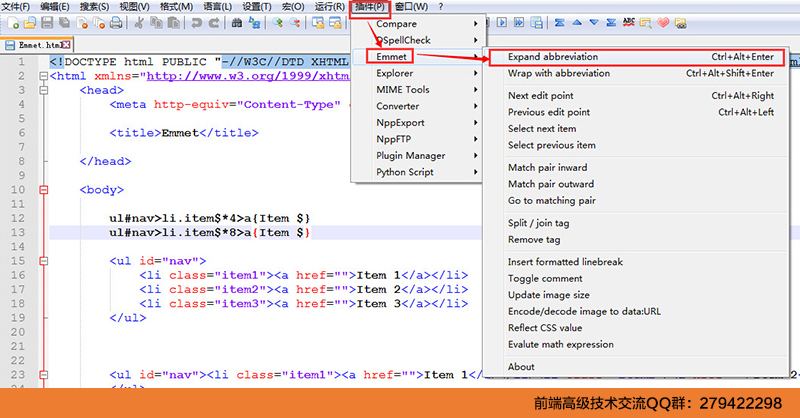Screen dimensions: 800x418
Task: Toggle synchronized horizontal scrolling icon
Action: click(x=335, y=23)
